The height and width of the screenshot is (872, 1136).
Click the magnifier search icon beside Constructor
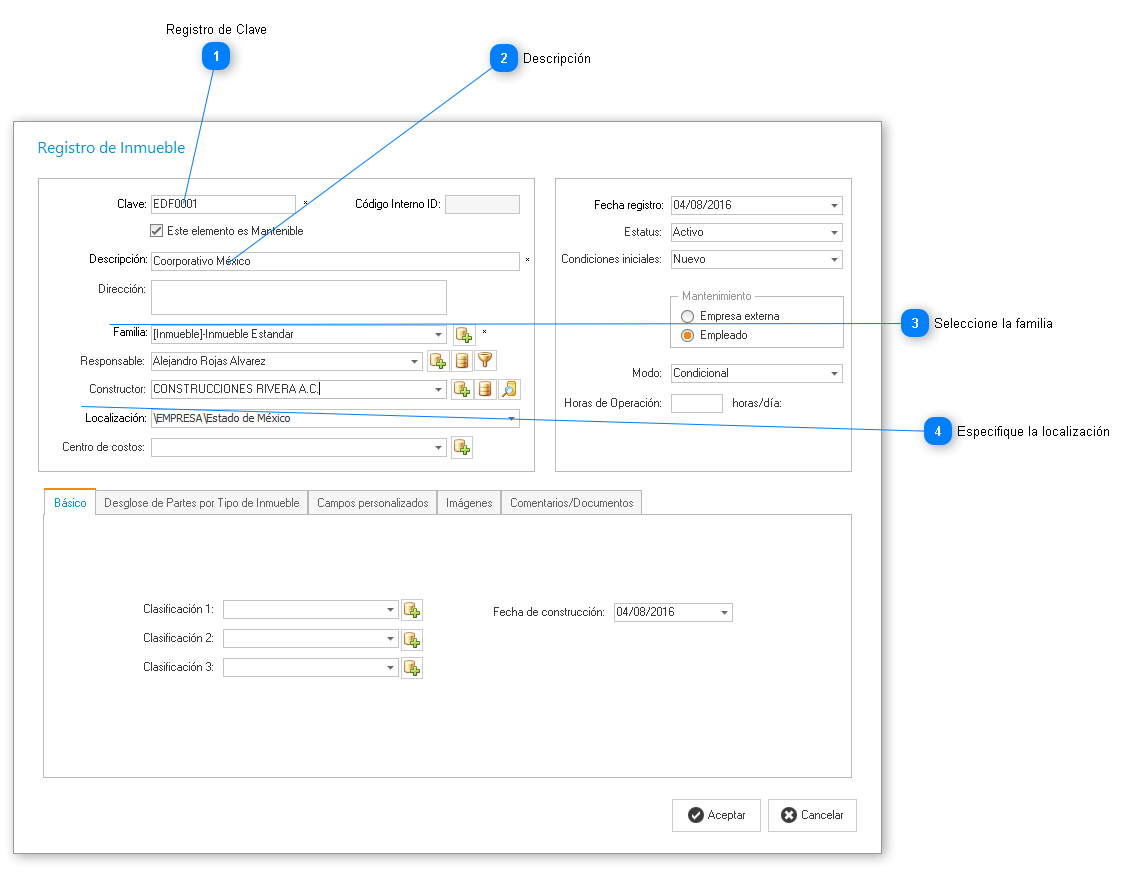pos(510,390)
